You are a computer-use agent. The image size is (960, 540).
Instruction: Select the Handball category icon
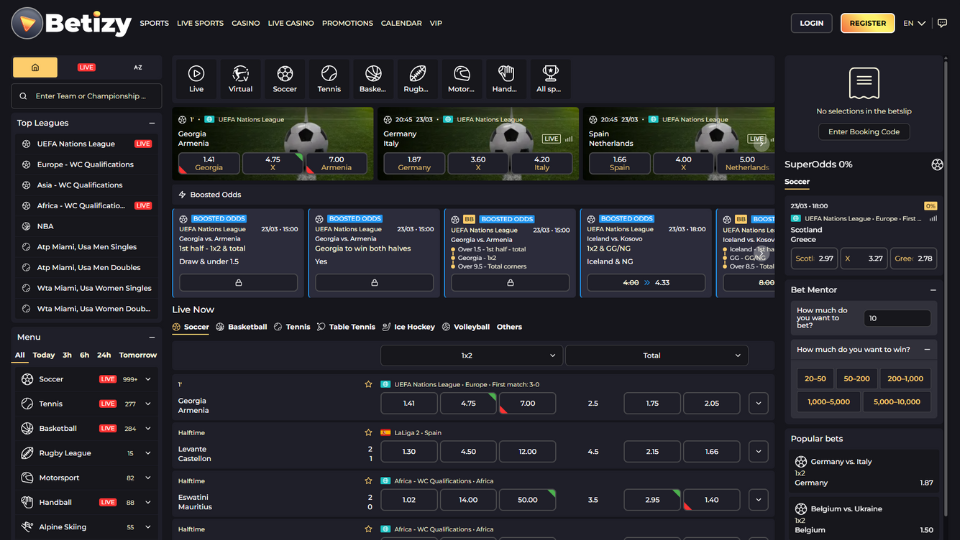pos(505,78)
